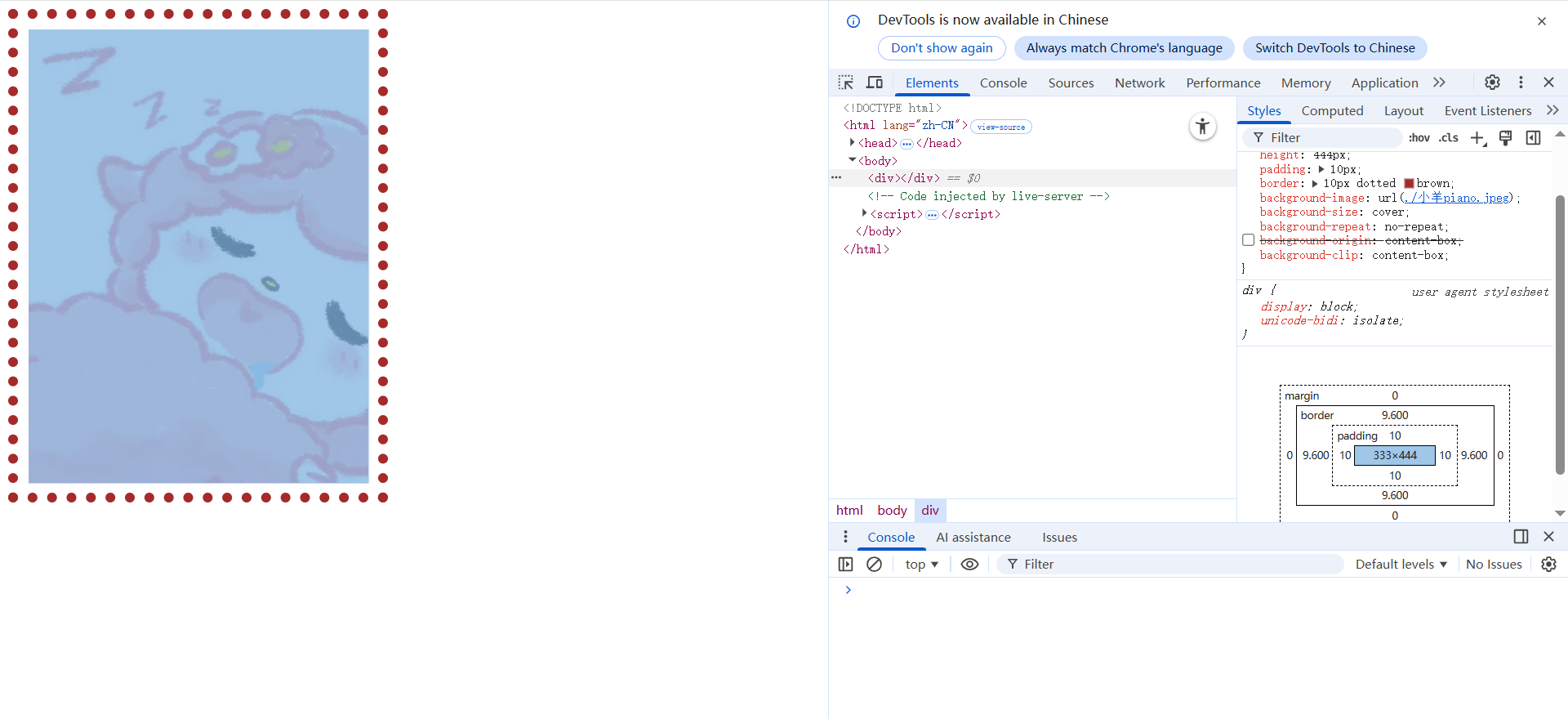Click the accessibility tree toggle icon
The height and width of the screenshot is (719, 1568).
[x=1202, y=126]
